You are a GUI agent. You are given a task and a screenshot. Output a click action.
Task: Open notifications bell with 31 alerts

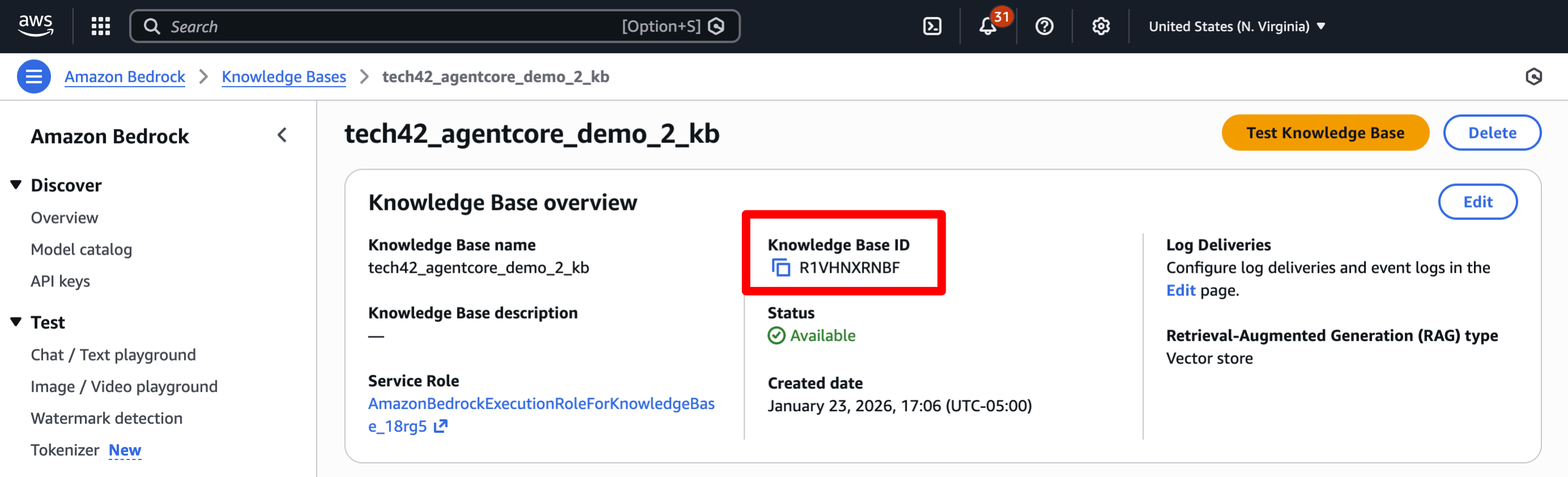[x=988, y=26]
